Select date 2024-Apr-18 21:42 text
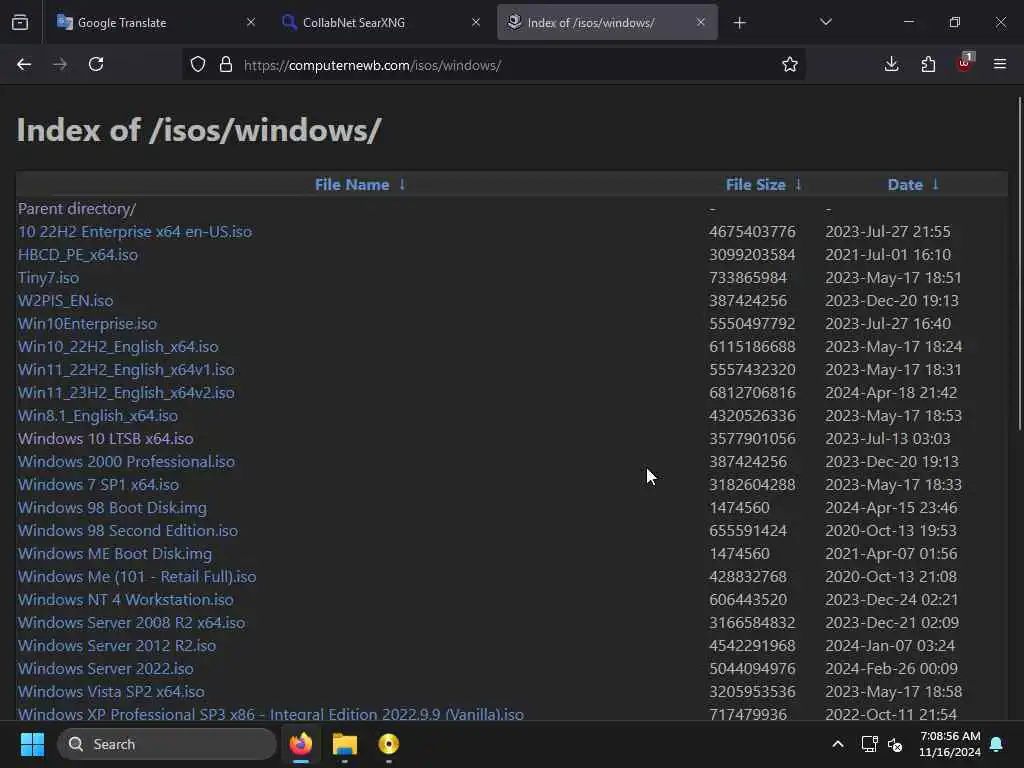Screen dimensions: 1024x768 point(891,392)
